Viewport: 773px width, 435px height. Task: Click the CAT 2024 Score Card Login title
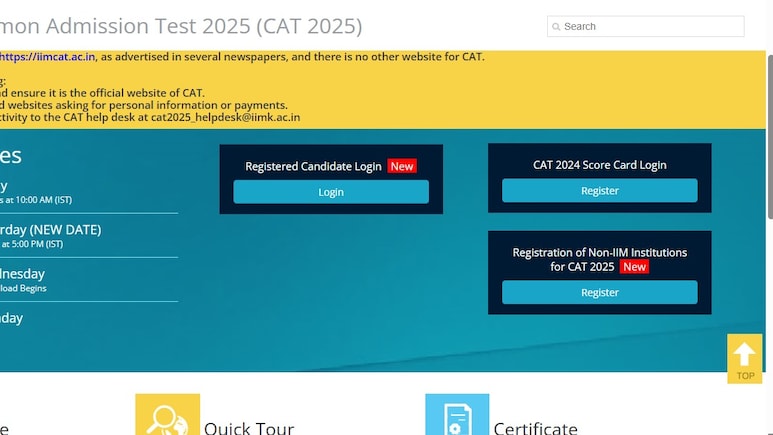click(599, 165)
